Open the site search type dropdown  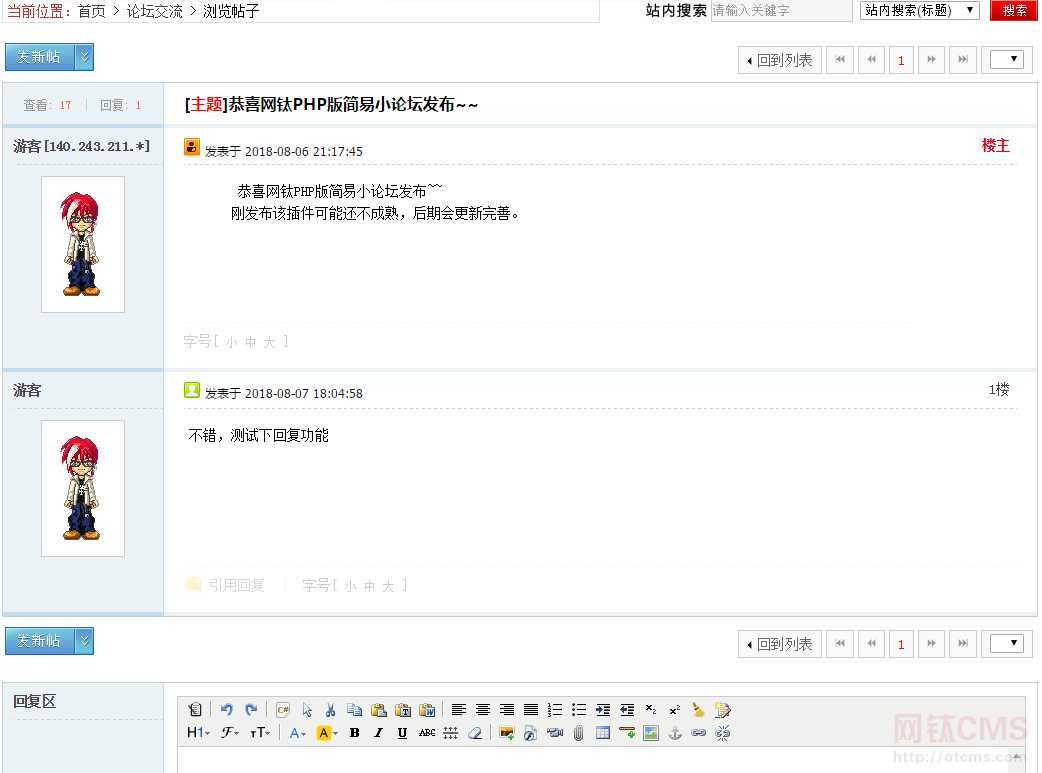coord(919,10)
